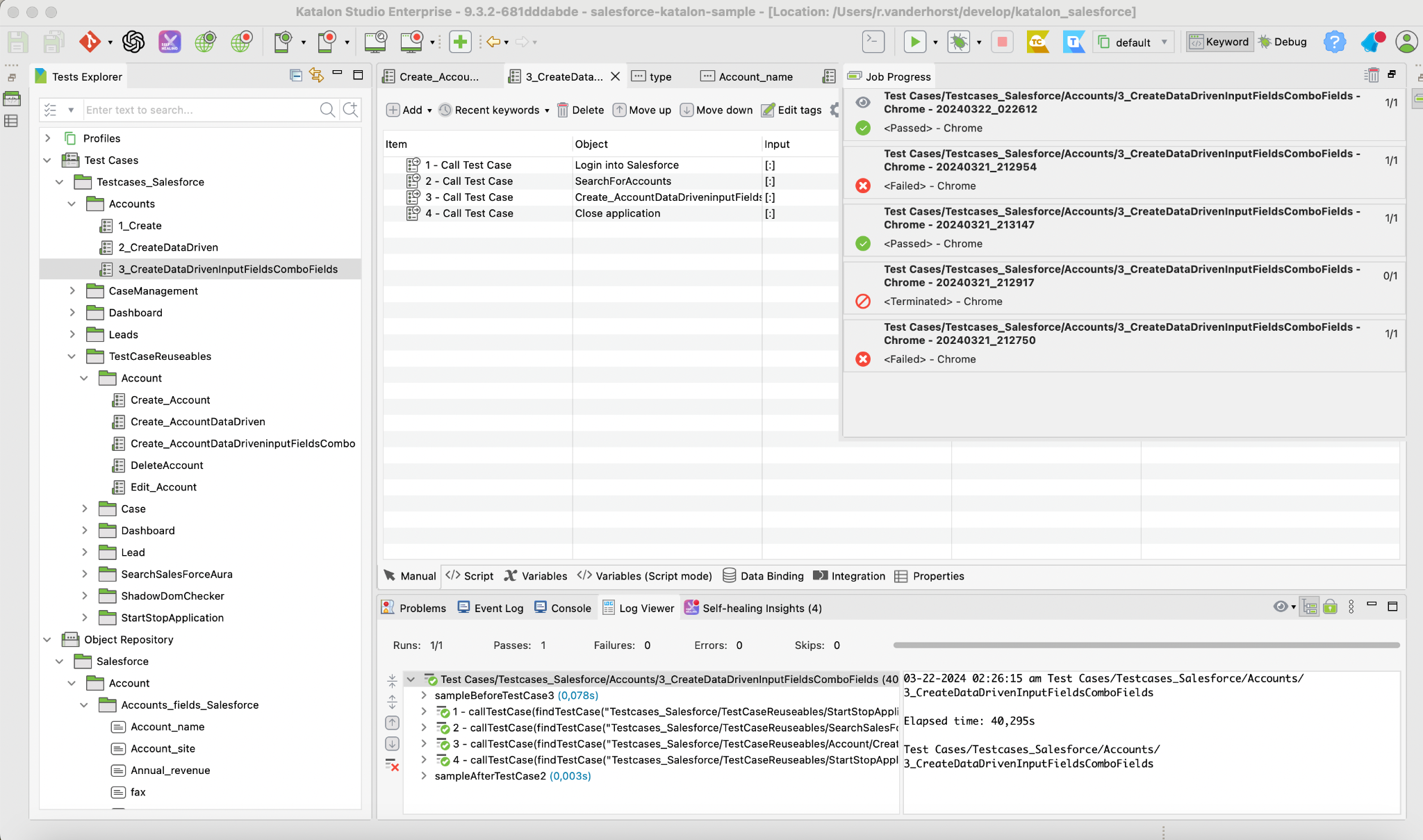The height and width of the screenshot is (840, 1423).
Task: Open the command builder terminal icon
Action: [873, 42]
